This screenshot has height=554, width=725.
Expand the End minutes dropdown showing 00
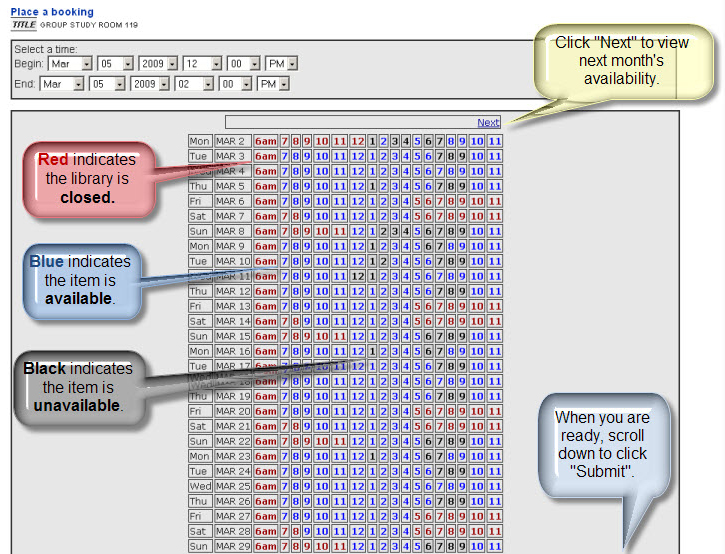[235, 84]
